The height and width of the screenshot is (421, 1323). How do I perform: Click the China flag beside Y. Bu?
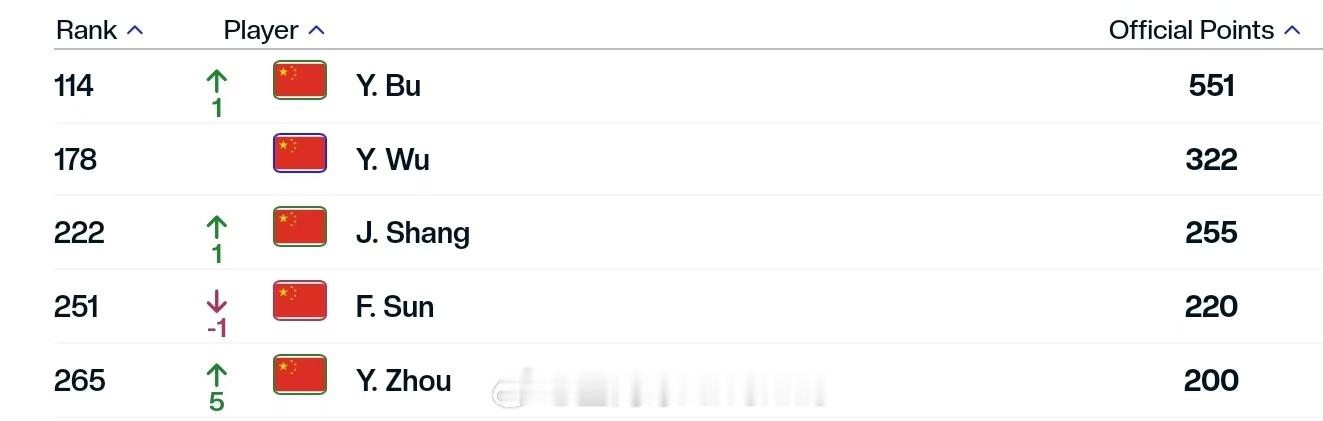coord(300,80)
